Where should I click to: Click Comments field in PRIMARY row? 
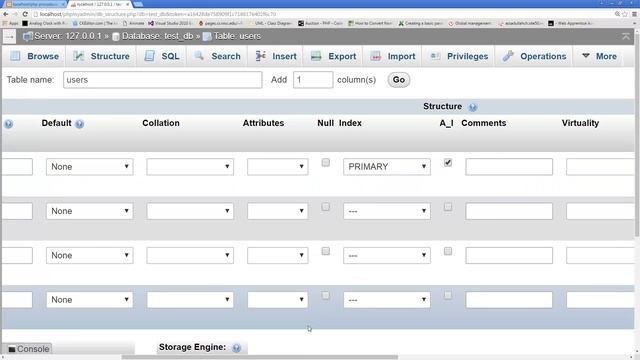(509, 167)
